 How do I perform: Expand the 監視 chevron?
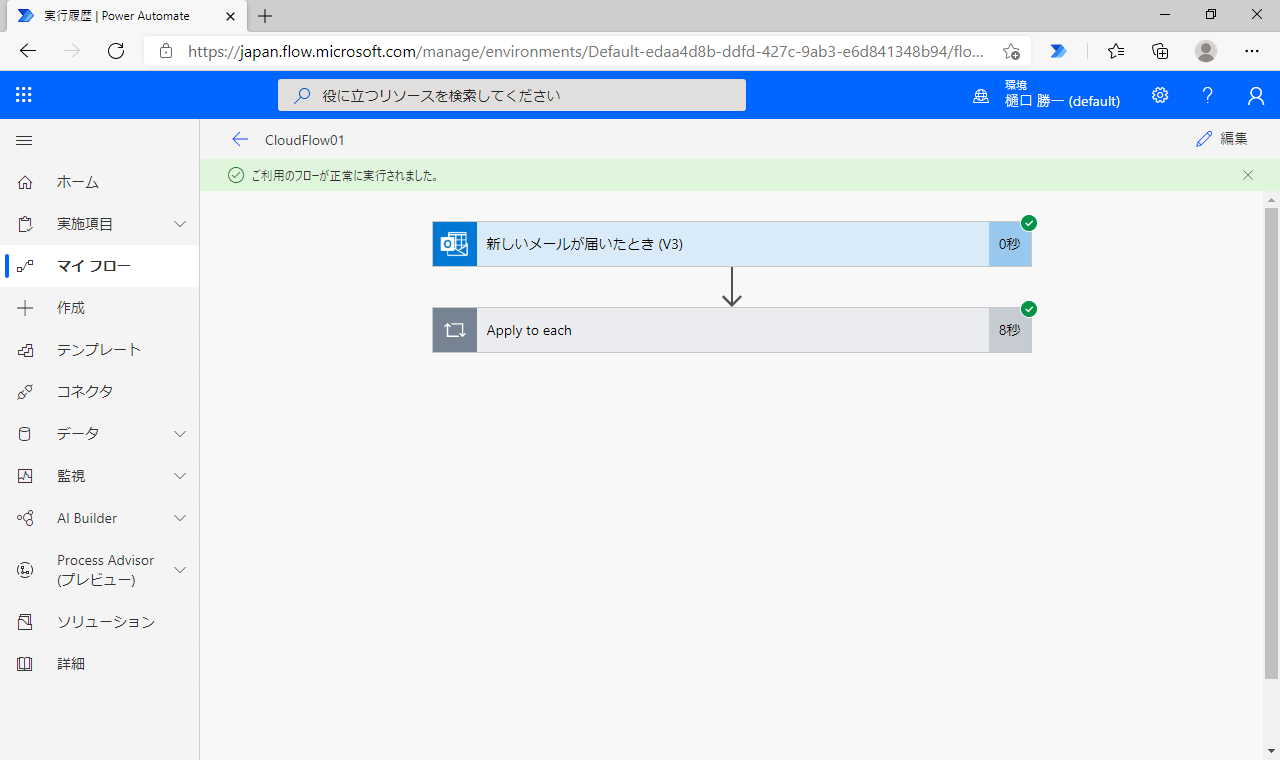click(180, 476)
